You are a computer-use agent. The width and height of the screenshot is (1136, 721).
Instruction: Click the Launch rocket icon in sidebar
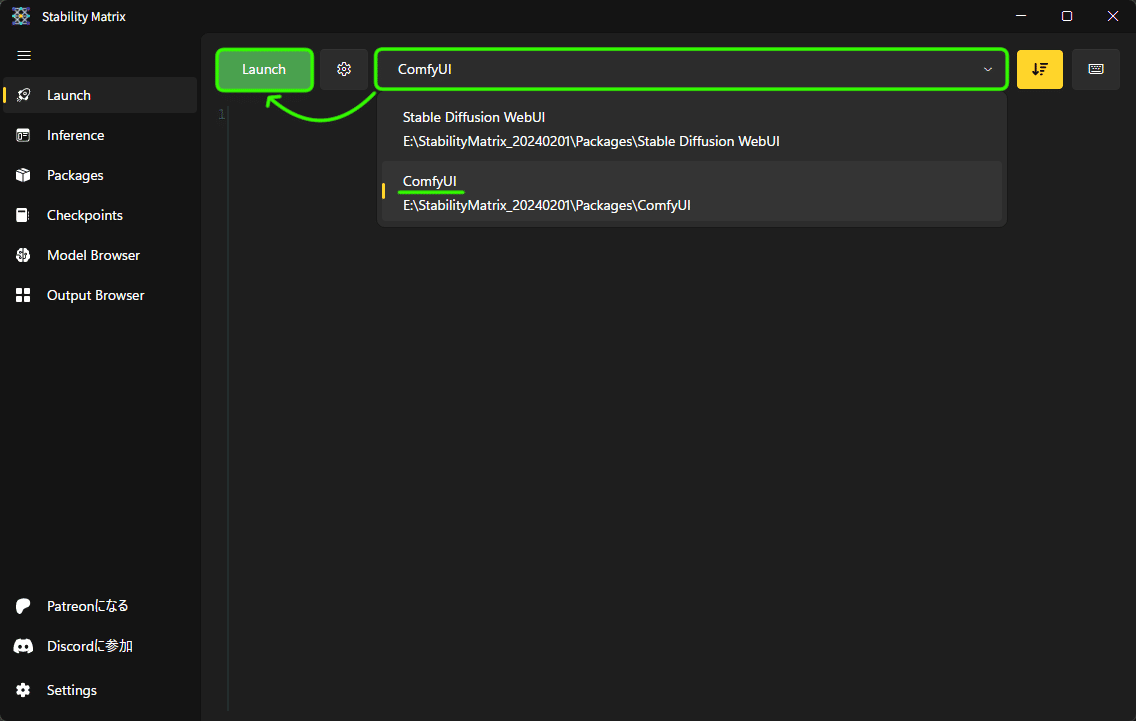[23, 95]
